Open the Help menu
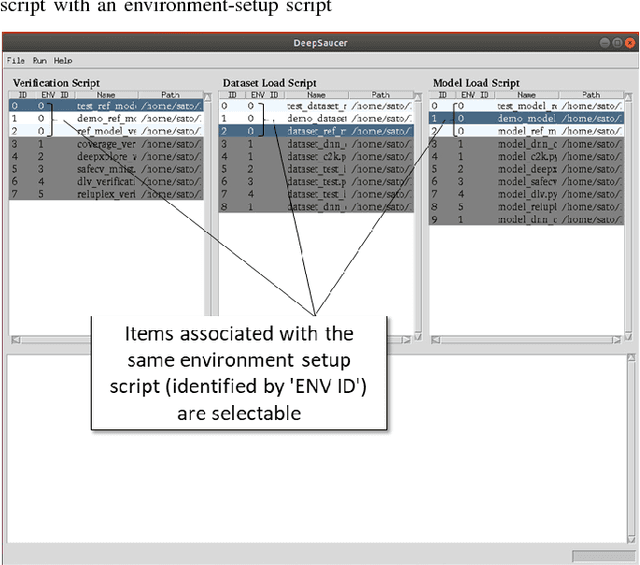The width and height of the screenshot is (640, 565). coord(63,61)
